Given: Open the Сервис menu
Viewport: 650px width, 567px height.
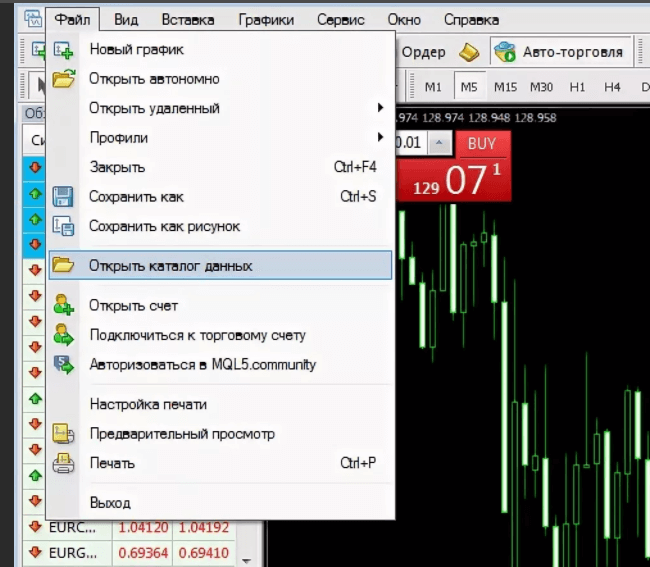Looking at the screenshot, I should [340, 19].
